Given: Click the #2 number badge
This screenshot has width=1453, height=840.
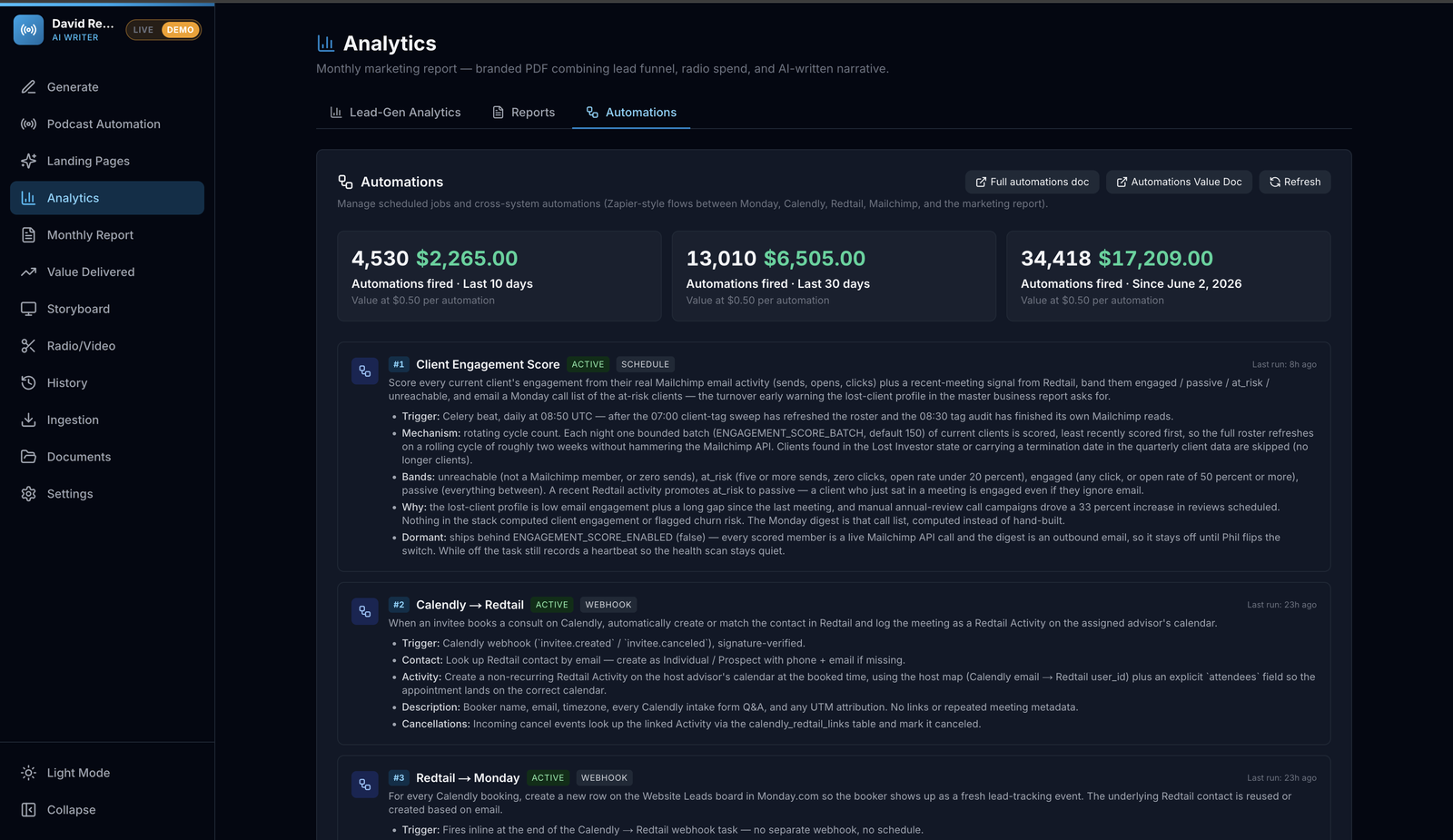Looking at the screenshot, I should click(399, 605).
